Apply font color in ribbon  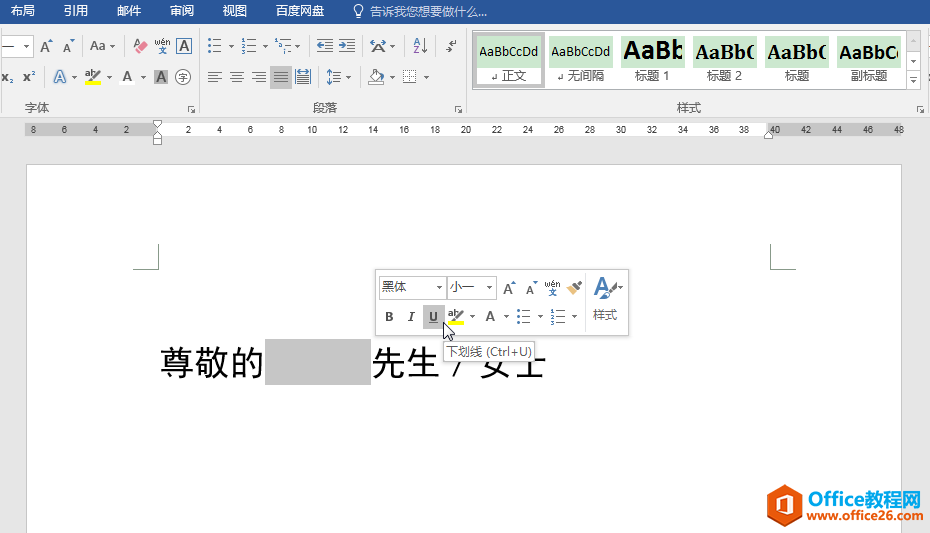[127, 77]
